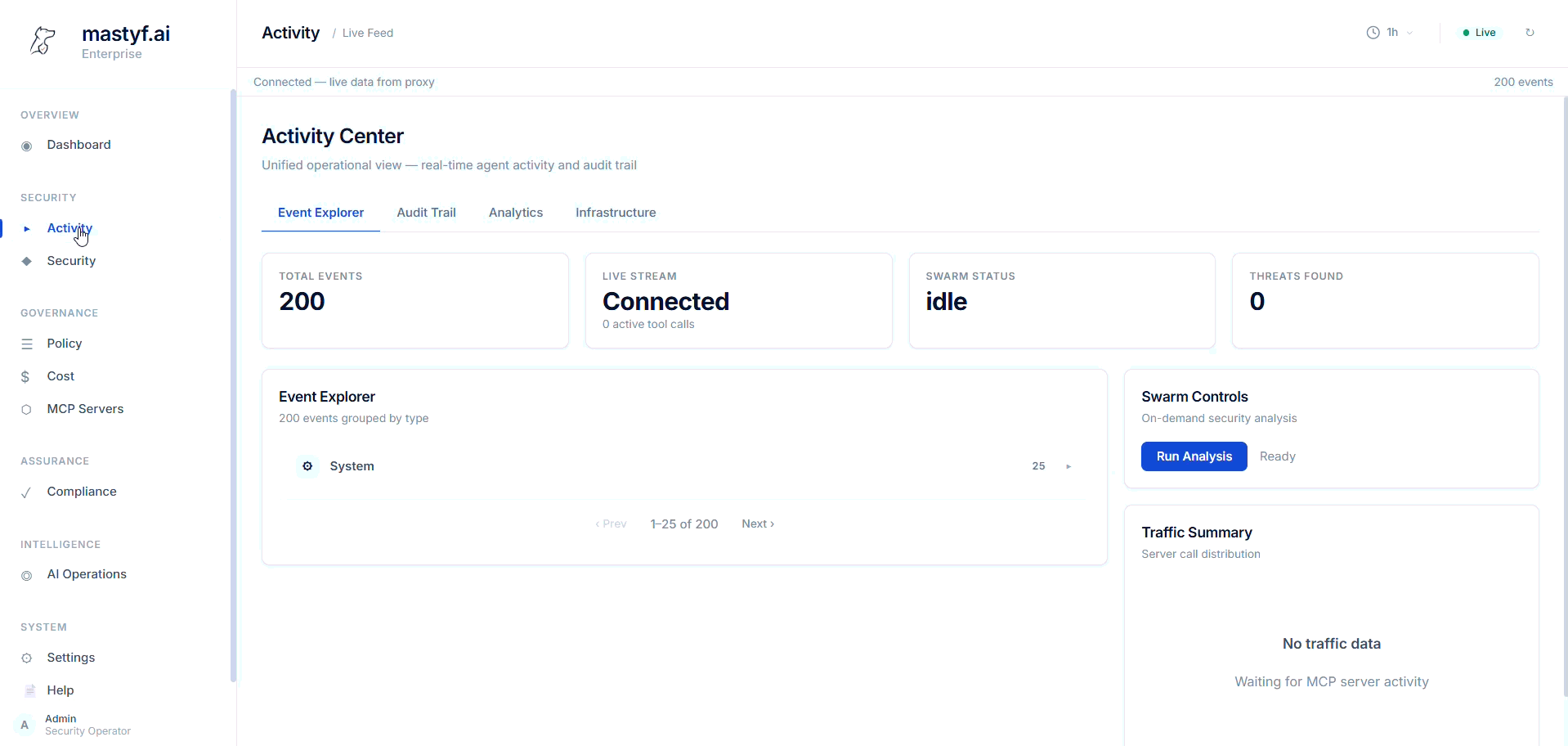Open Cost page from sidebar
Image resolution: width=1568 pixels, height=746 pixels.
[60, 376]
